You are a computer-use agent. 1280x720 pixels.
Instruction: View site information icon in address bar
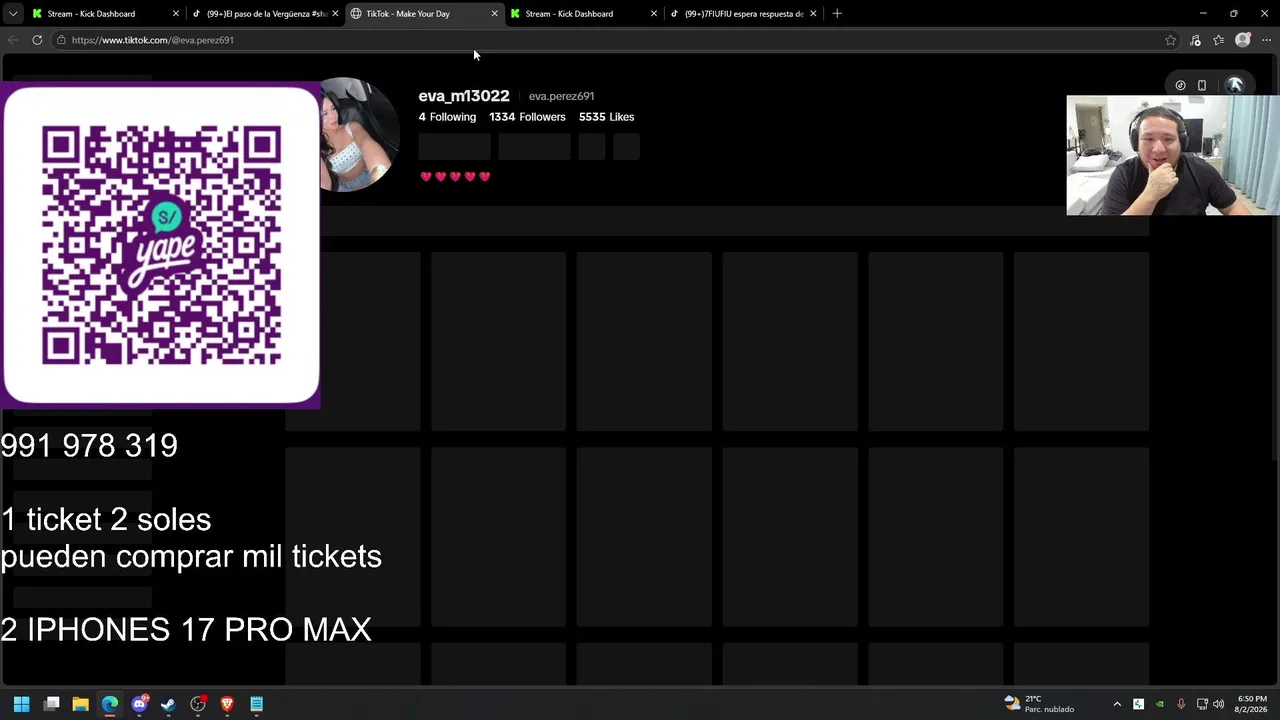61,40
